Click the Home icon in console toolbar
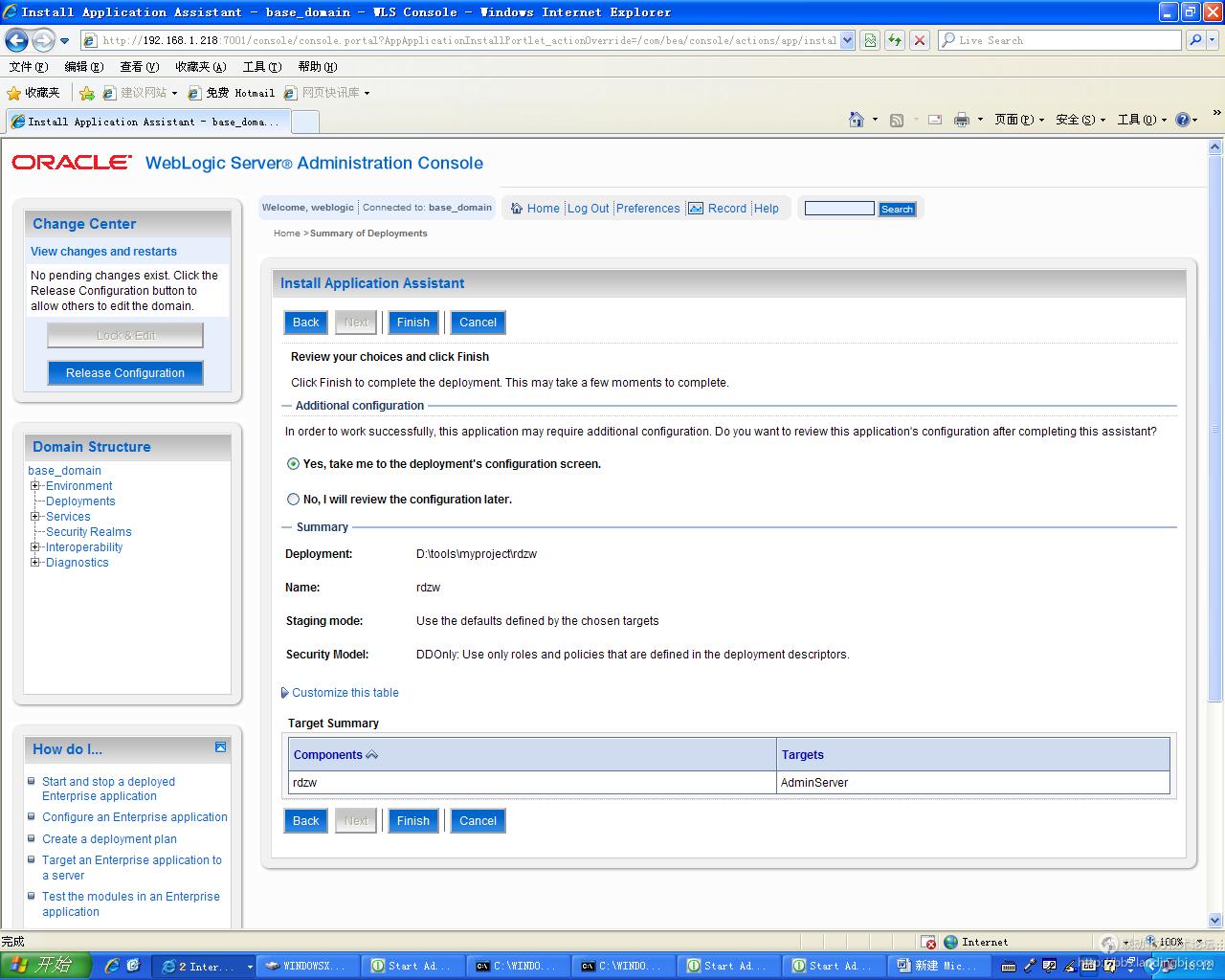Screen dimensions: 1225x980 click(517, 209)
